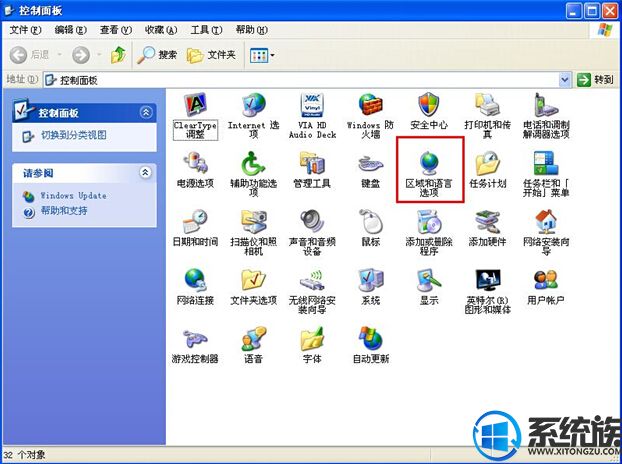Open the ClearType 调整 icon
The height and width of the screenshot is (464, 622).
coord(195,105)
